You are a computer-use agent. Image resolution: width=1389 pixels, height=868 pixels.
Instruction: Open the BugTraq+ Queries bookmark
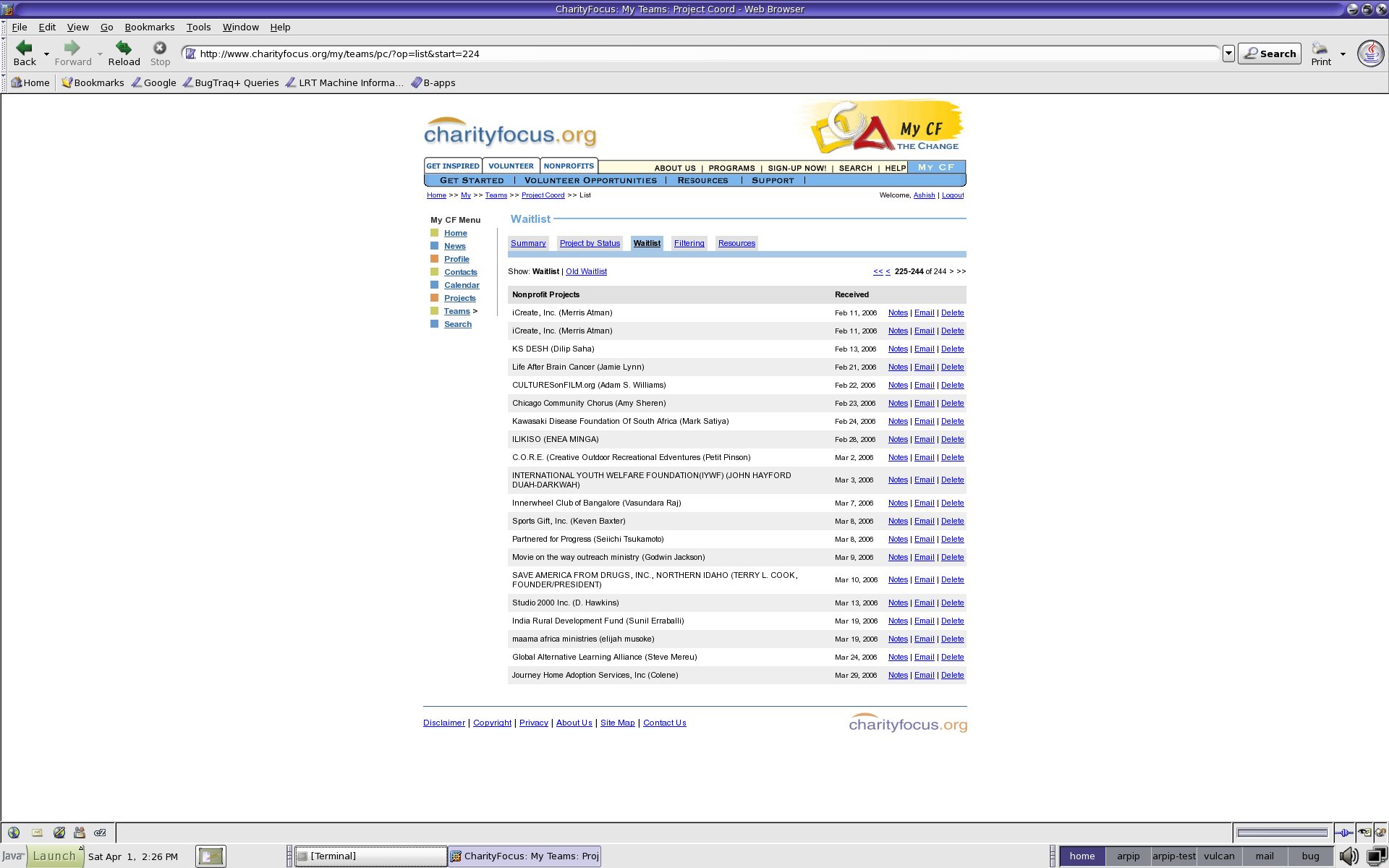pyautogui.click(x=231, y=82)
